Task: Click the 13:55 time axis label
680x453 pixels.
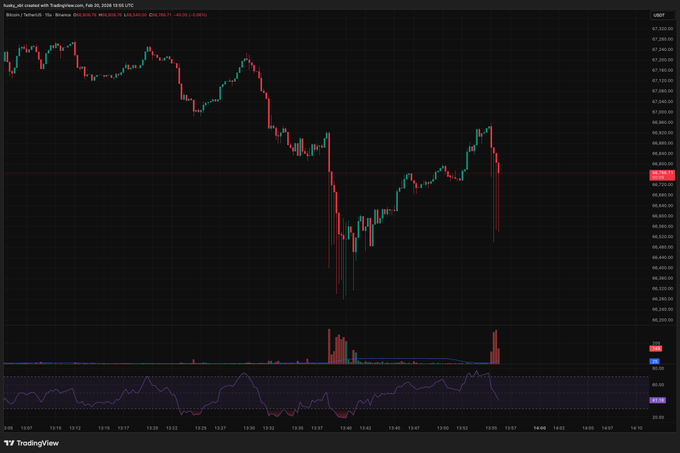Action: 491,428
